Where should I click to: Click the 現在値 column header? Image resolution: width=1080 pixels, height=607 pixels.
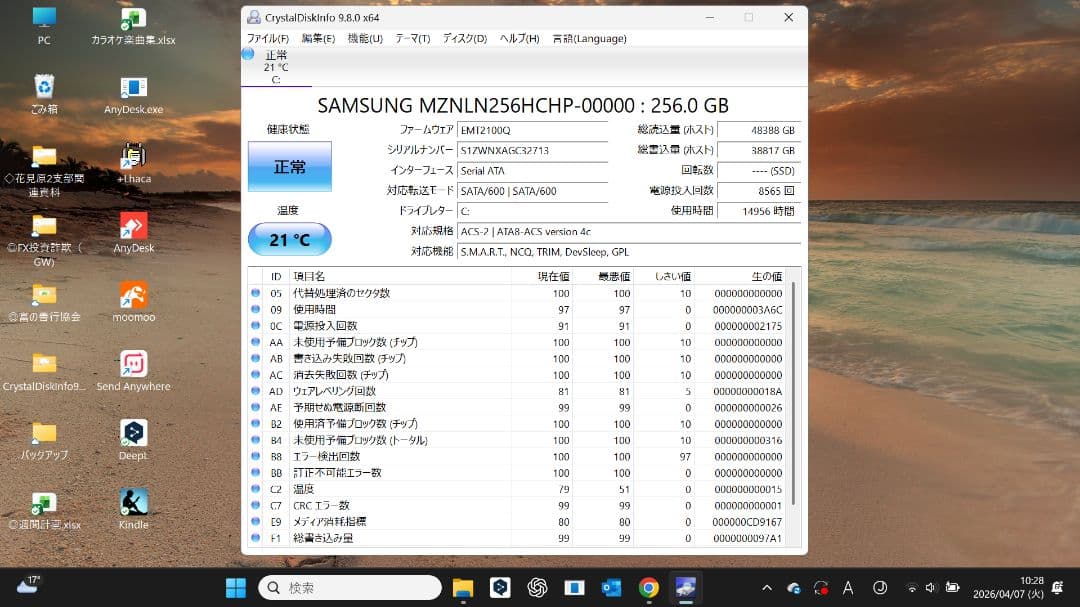pos(541,276)
